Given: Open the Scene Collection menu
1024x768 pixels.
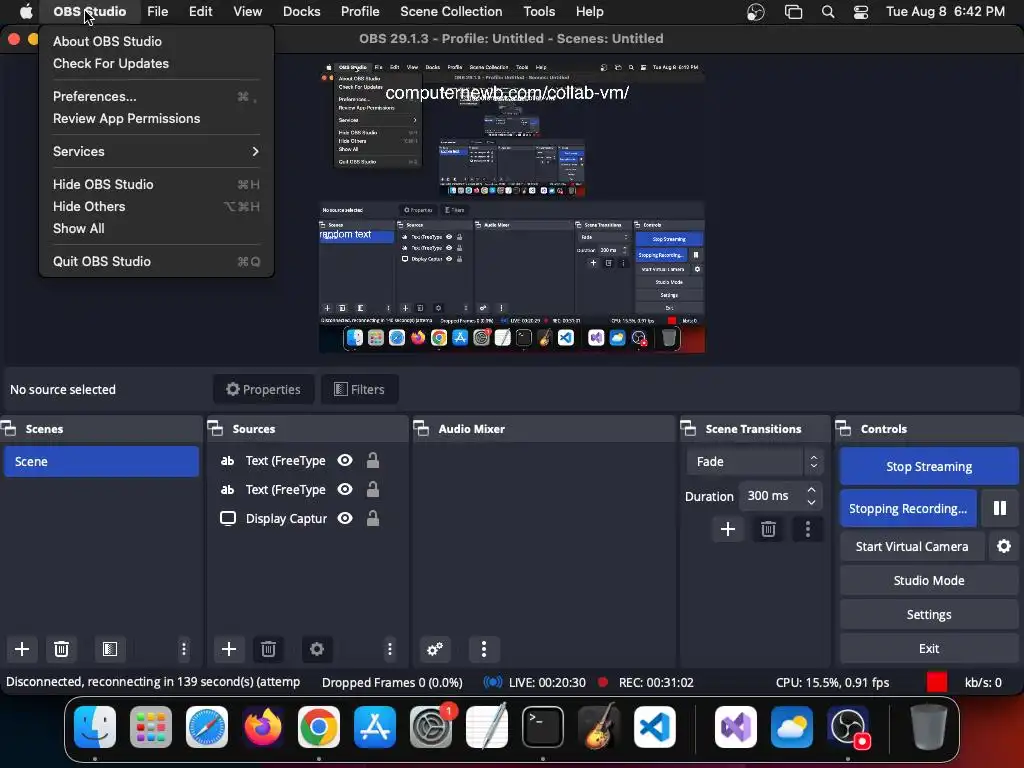Looking at the screenshot, I should 451,12.
